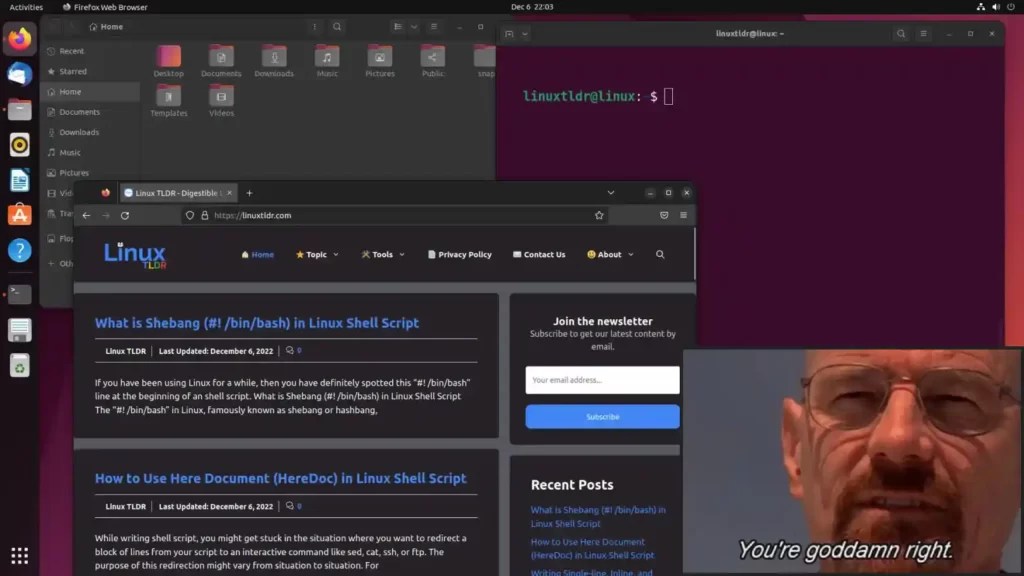The height and width of the screenshot is (576, 1024).
Task: Select Home in the site navigation
Action: tap(258, 255)
